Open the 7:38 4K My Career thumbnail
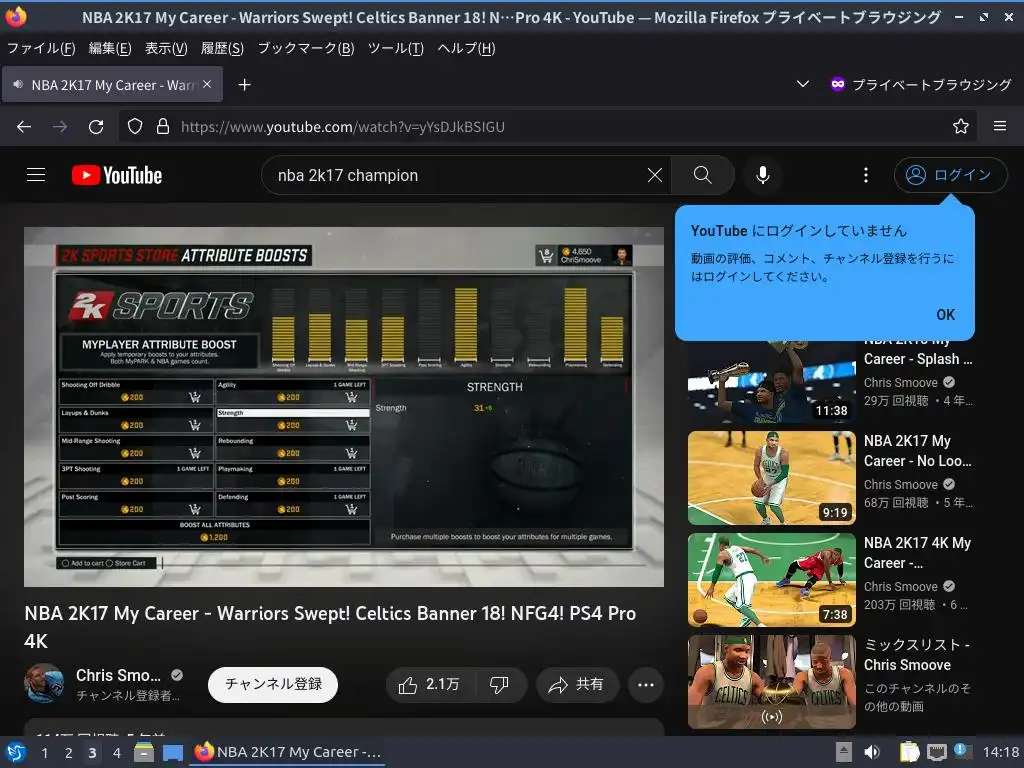This screenshot has width=1024, height=768. 771,580
